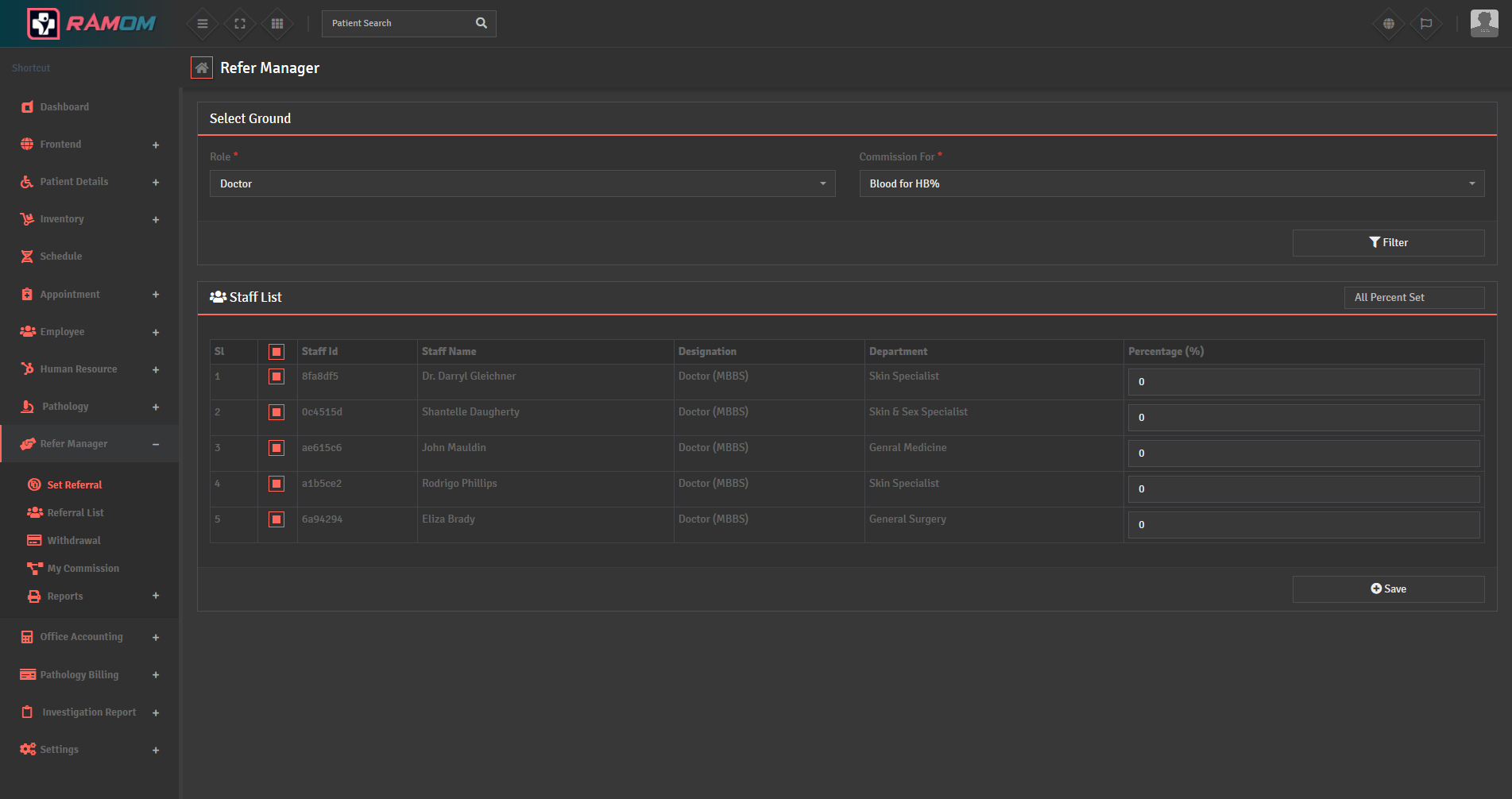This screenshot has height=799, width=1512.
Task: Check the checkbox for Dr. Darryl Gleichner
Action: 276,376
